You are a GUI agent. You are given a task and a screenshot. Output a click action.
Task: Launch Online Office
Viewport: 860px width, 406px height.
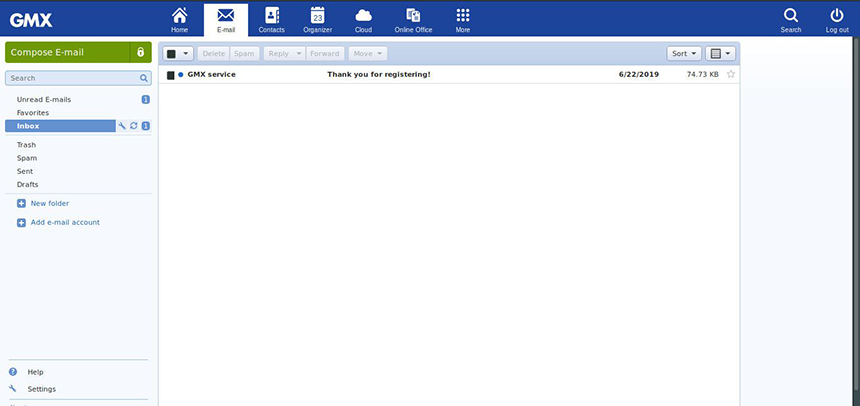(x=413, y=20)
